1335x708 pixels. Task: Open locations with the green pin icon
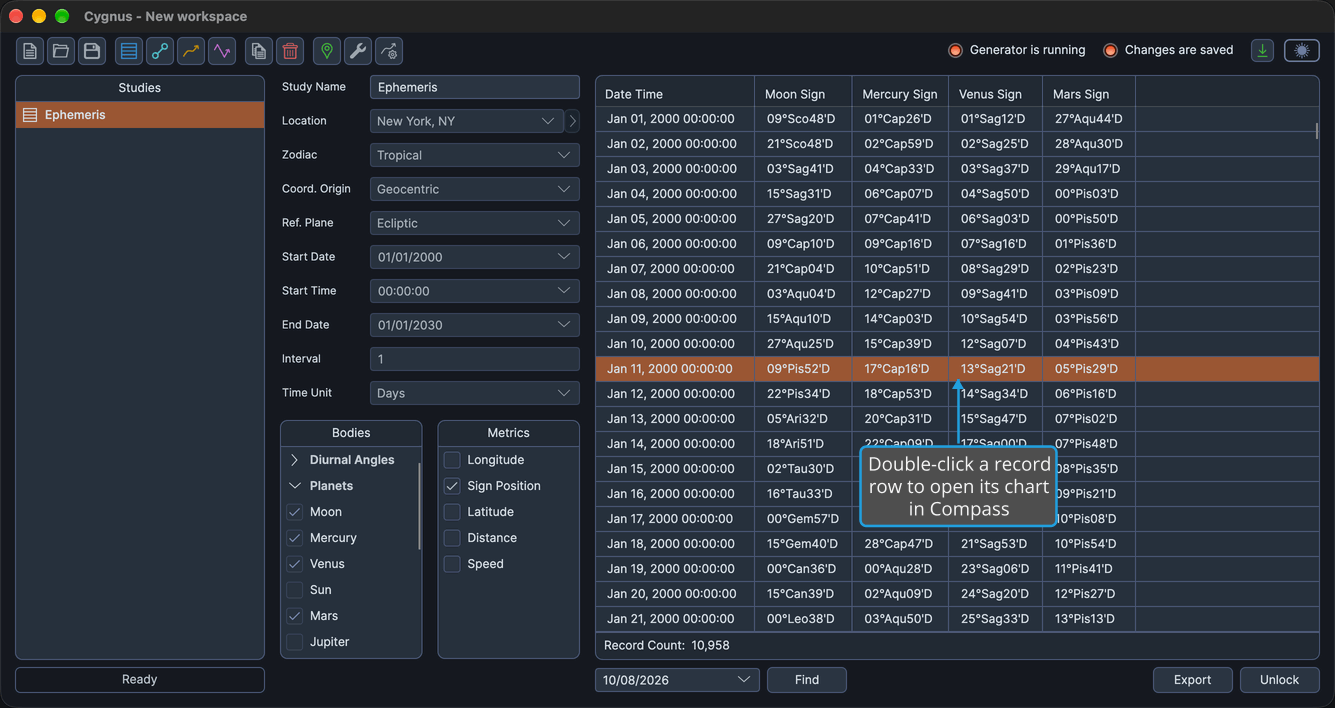coord(327,51)
